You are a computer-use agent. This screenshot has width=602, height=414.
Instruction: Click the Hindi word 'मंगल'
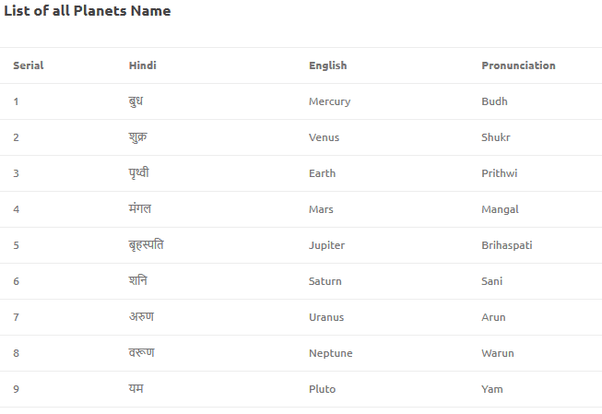pos(139,209)
